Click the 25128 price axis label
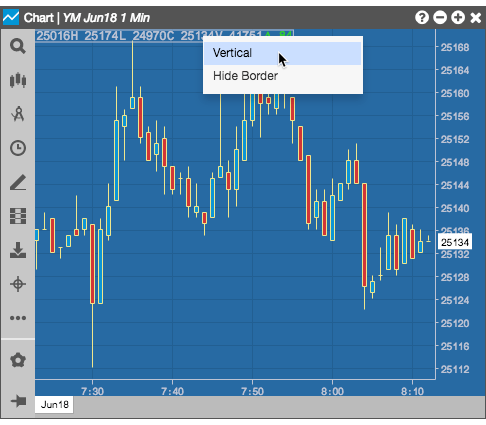486x425 pixels. pyautogui.click(x=455, y=277)
